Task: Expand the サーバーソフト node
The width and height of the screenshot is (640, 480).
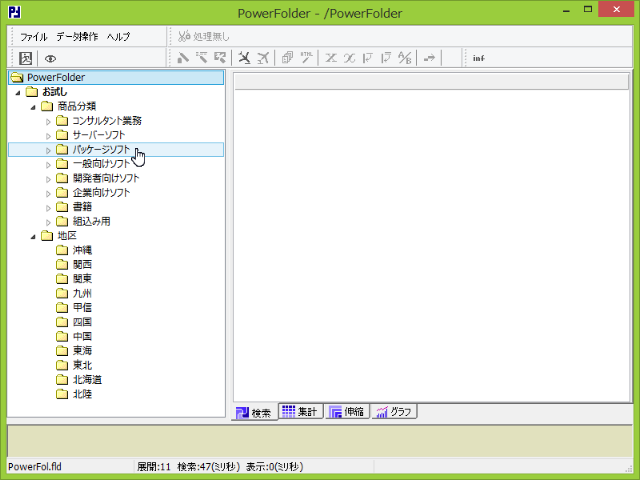Action: [x=48, y=136]
